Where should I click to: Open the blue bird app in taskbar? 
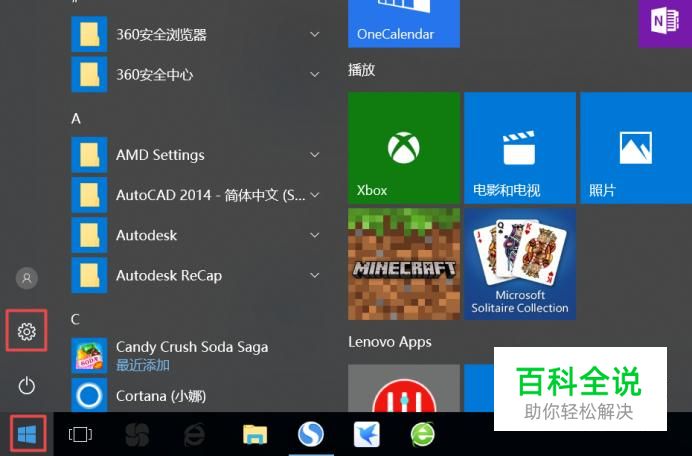tap(366, 434)
